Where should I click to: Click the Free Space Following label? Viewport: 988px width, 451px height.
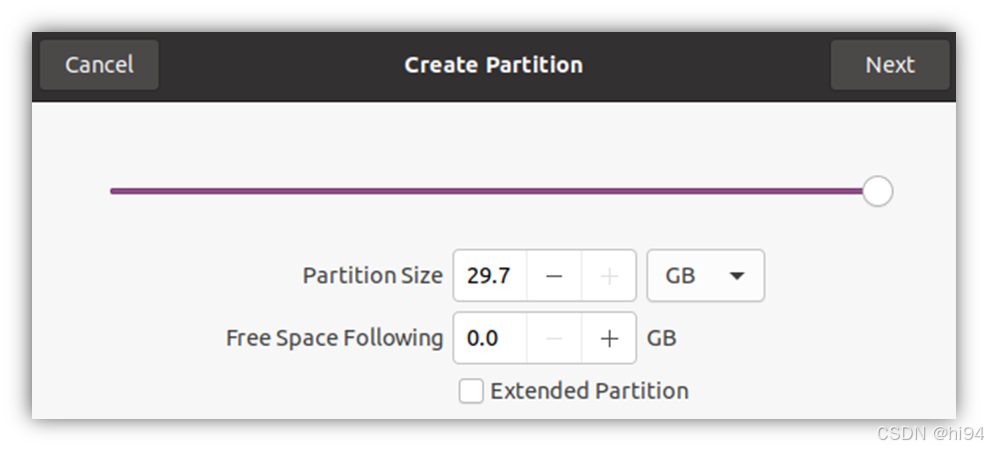[335, 338]
